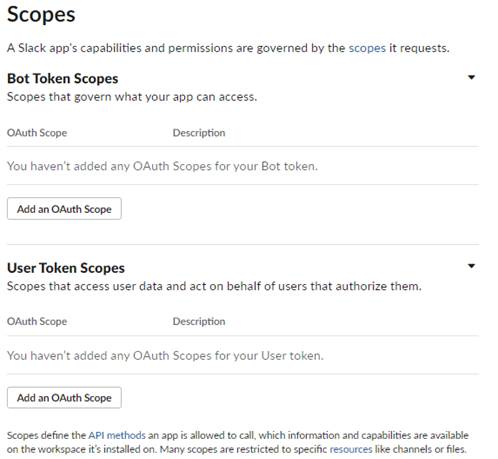Image resolution: width=498 pixels, height=459 pixels.
Task: Select the User Token Scopes heading
Action: (x=66, y=268)
